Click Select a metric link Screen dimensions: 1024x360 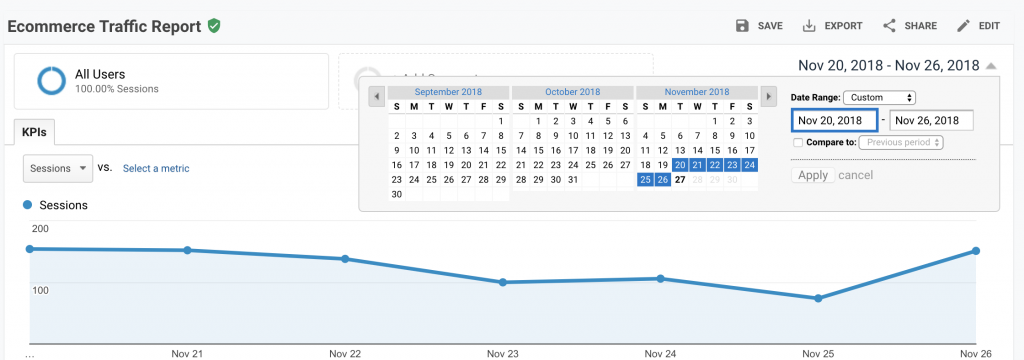[x=156, y=169]
